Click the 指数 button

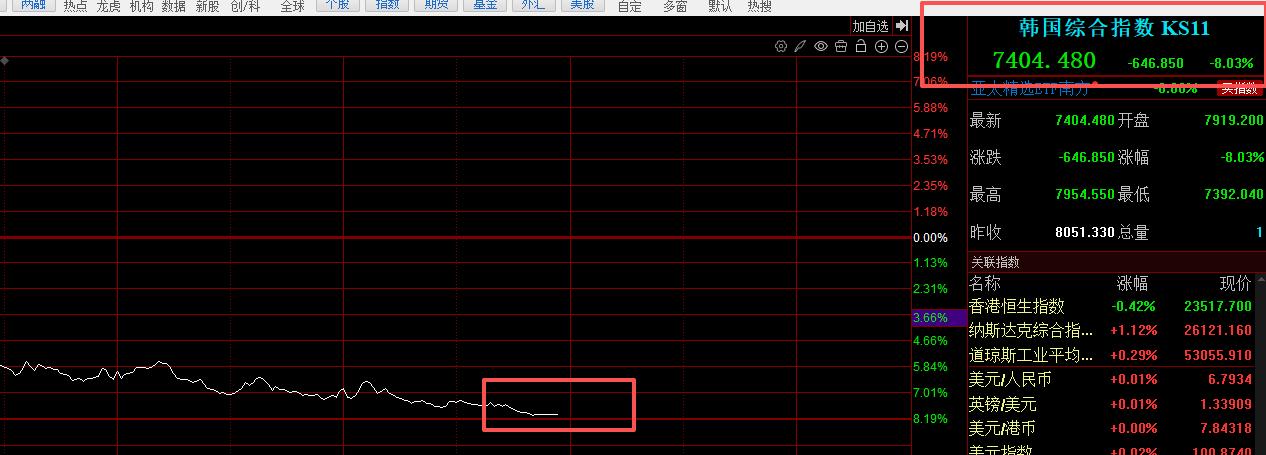click(x=388, y=5)
